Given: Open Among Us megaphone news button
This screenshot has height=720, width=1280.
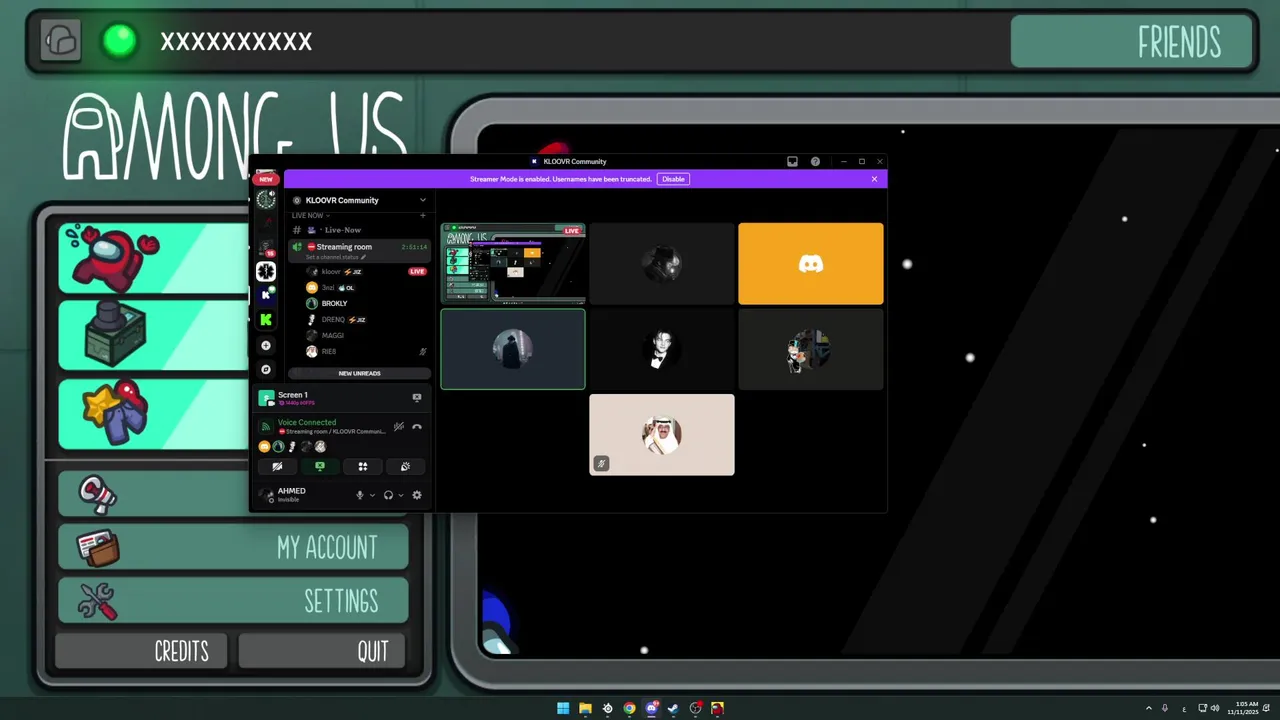Looking at the screenshot, I should point(155,493).
